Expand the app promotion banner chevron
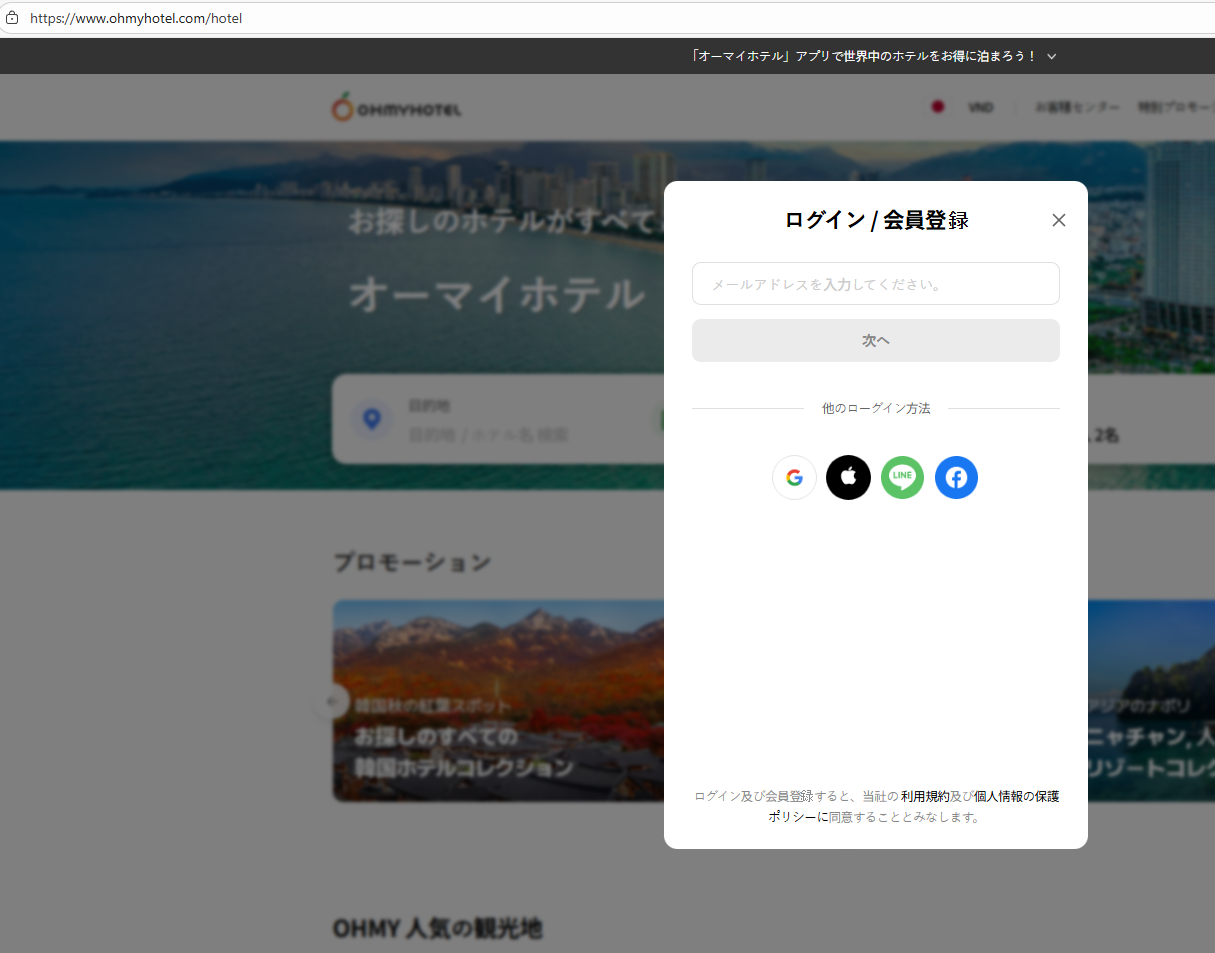Image resolution: width=1215 pixels, height=953 pixels. point(1051,57)
